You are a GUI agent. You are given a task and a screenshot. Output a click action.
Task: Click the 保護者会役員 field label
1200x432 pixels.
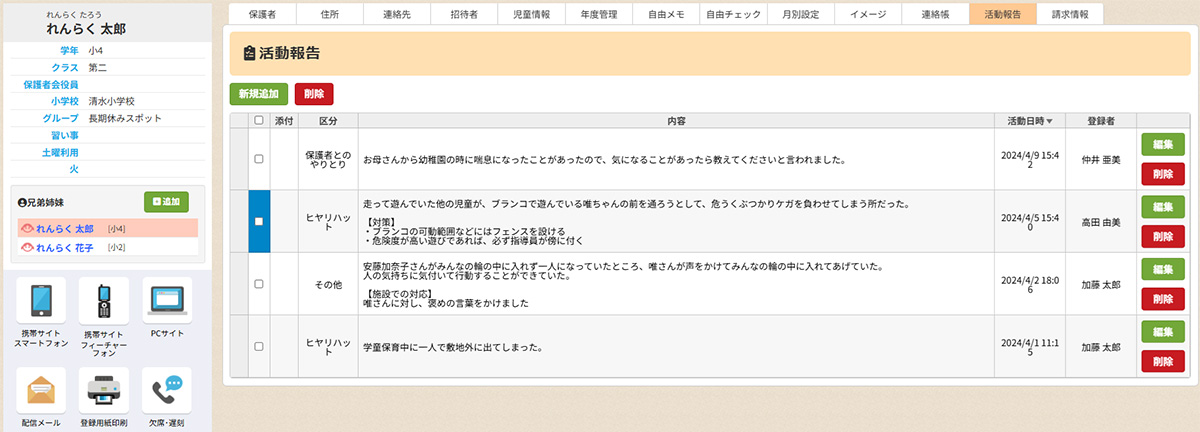(51, 84)
